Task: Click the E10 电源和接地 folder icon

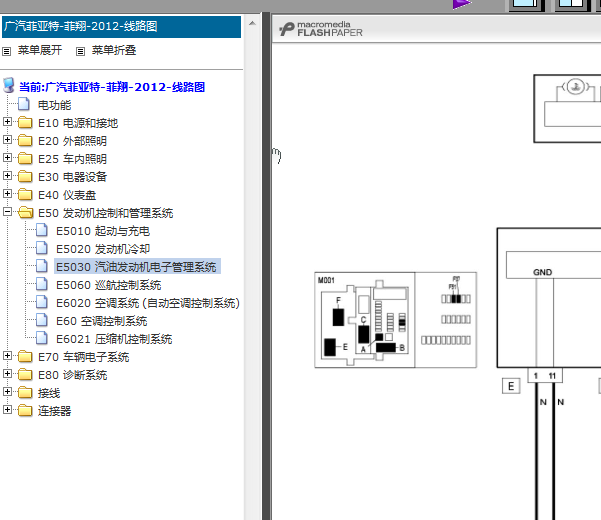Action: (25, 123)
